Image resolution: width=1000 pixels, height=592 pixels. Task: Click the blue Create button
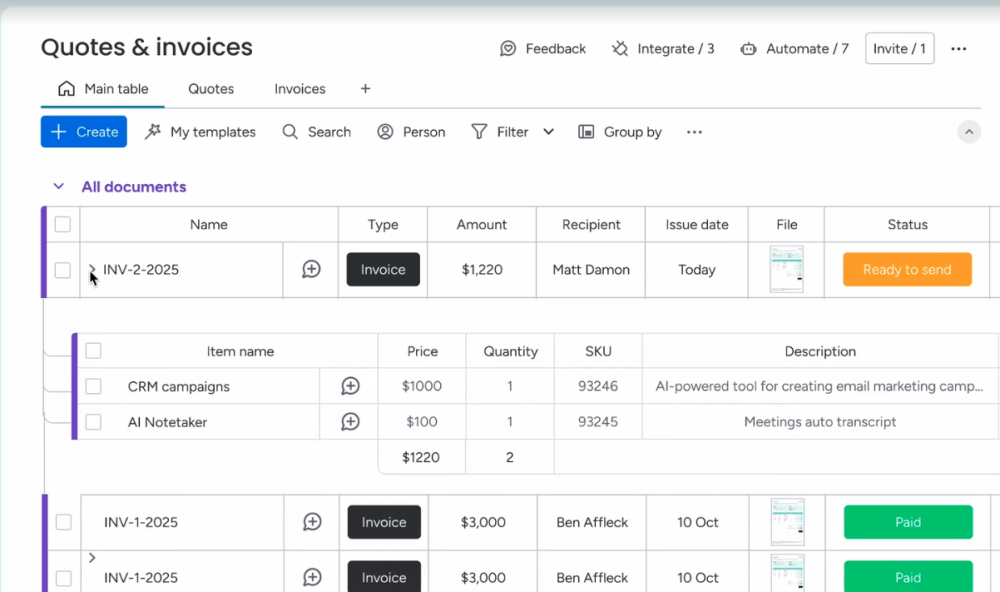point(84,132)
